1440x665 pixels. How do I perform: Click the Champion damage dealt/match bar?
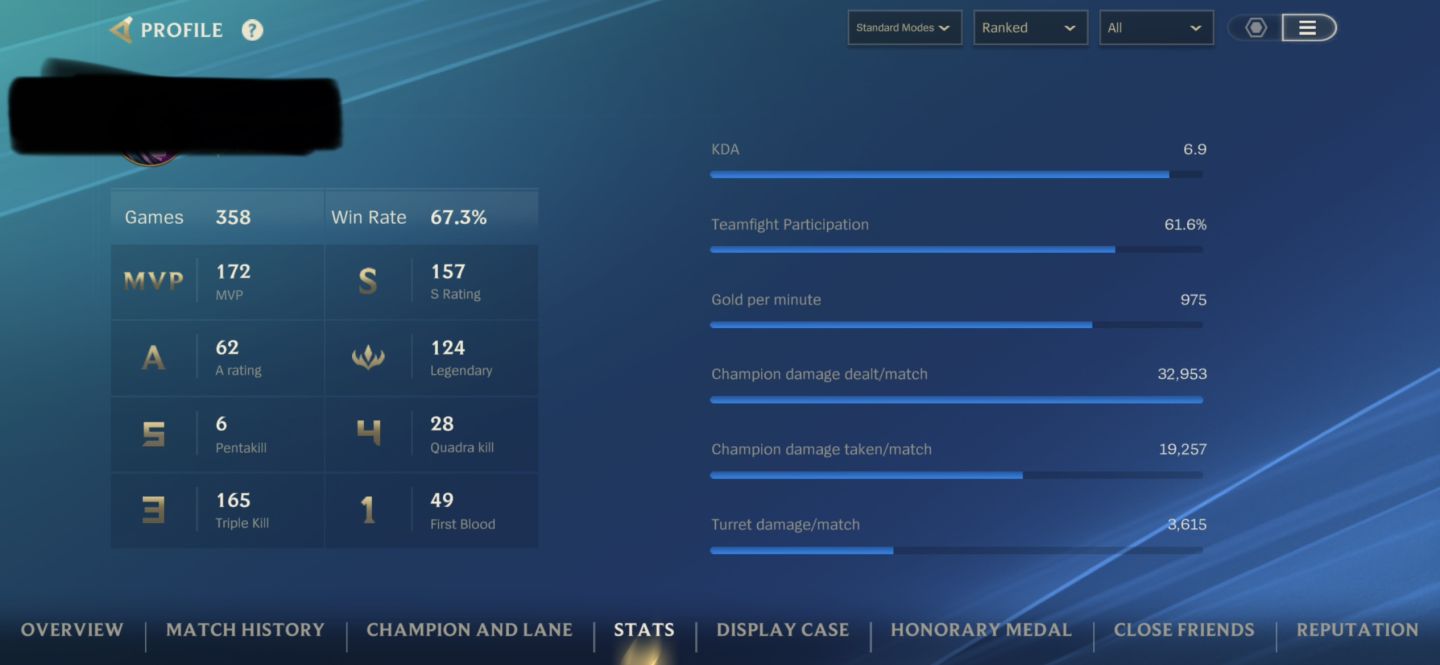tap(956, 400)
